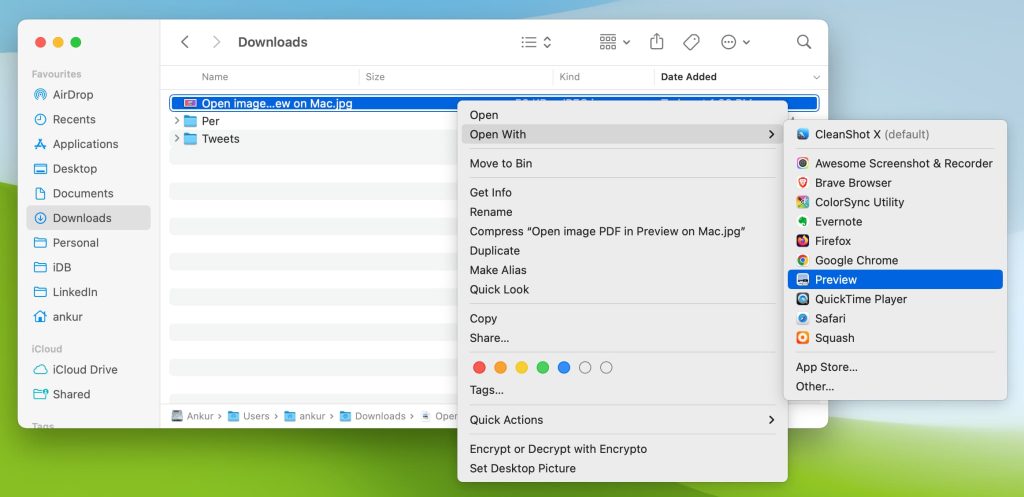Sort by the Kind column header
Image resolution: width=1024 pixels, height=497 pixels.
569,77
